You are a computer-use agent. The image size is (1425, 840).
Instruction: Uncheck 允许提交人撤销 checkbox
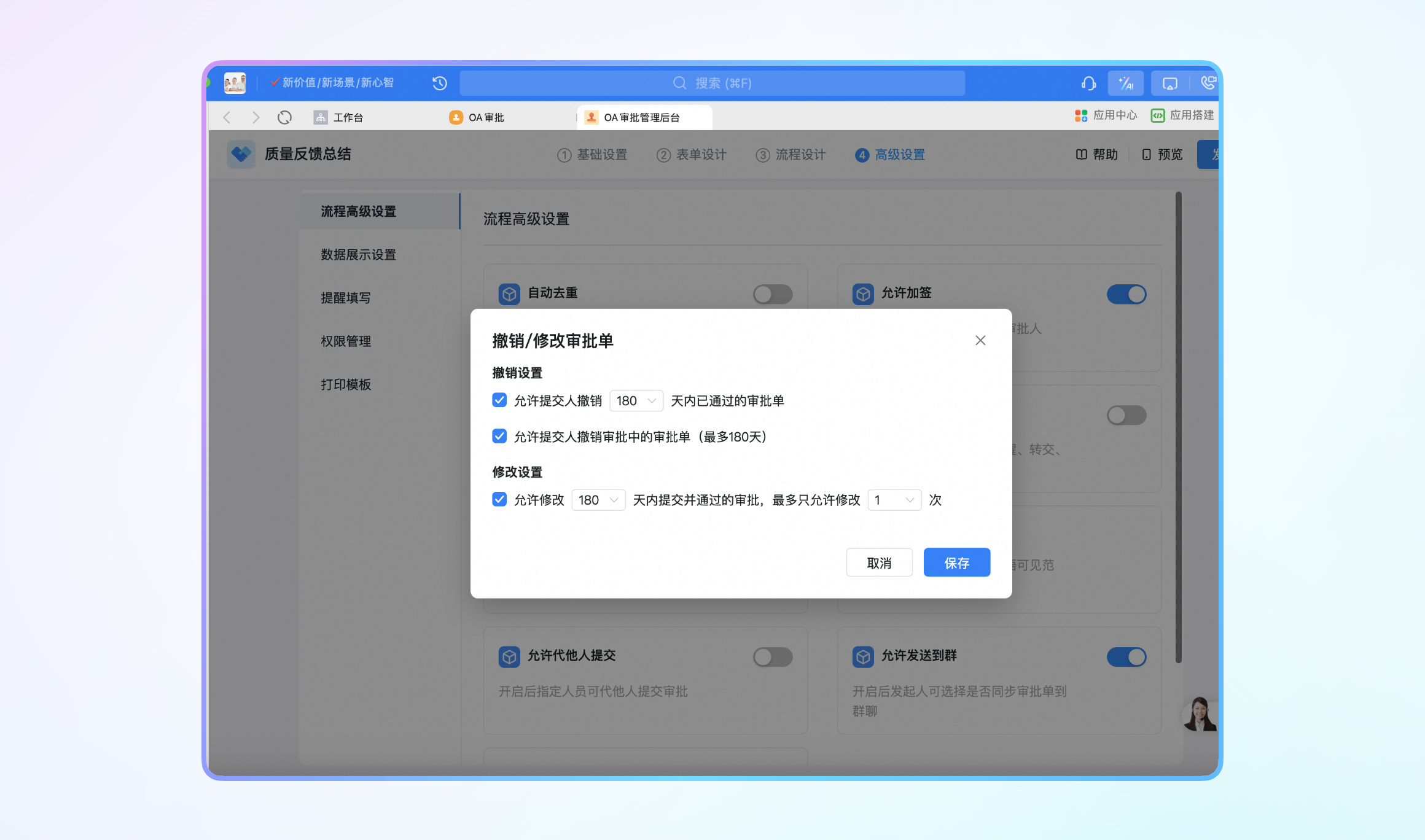pyautogui.click(x=499, y=400)
